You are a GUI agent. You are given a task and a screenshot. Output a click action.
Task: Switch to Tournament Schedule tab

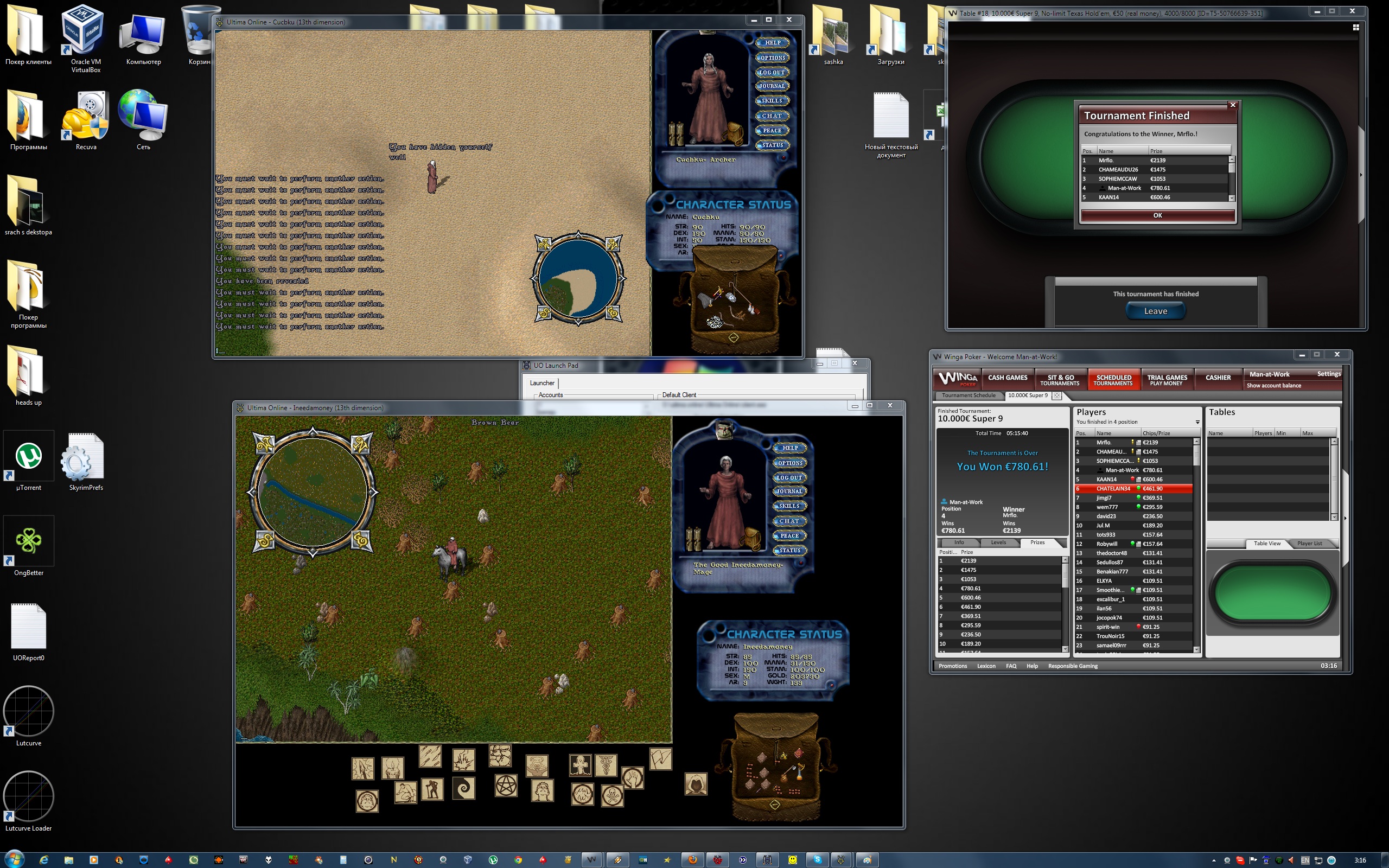[x=969, y=395]
